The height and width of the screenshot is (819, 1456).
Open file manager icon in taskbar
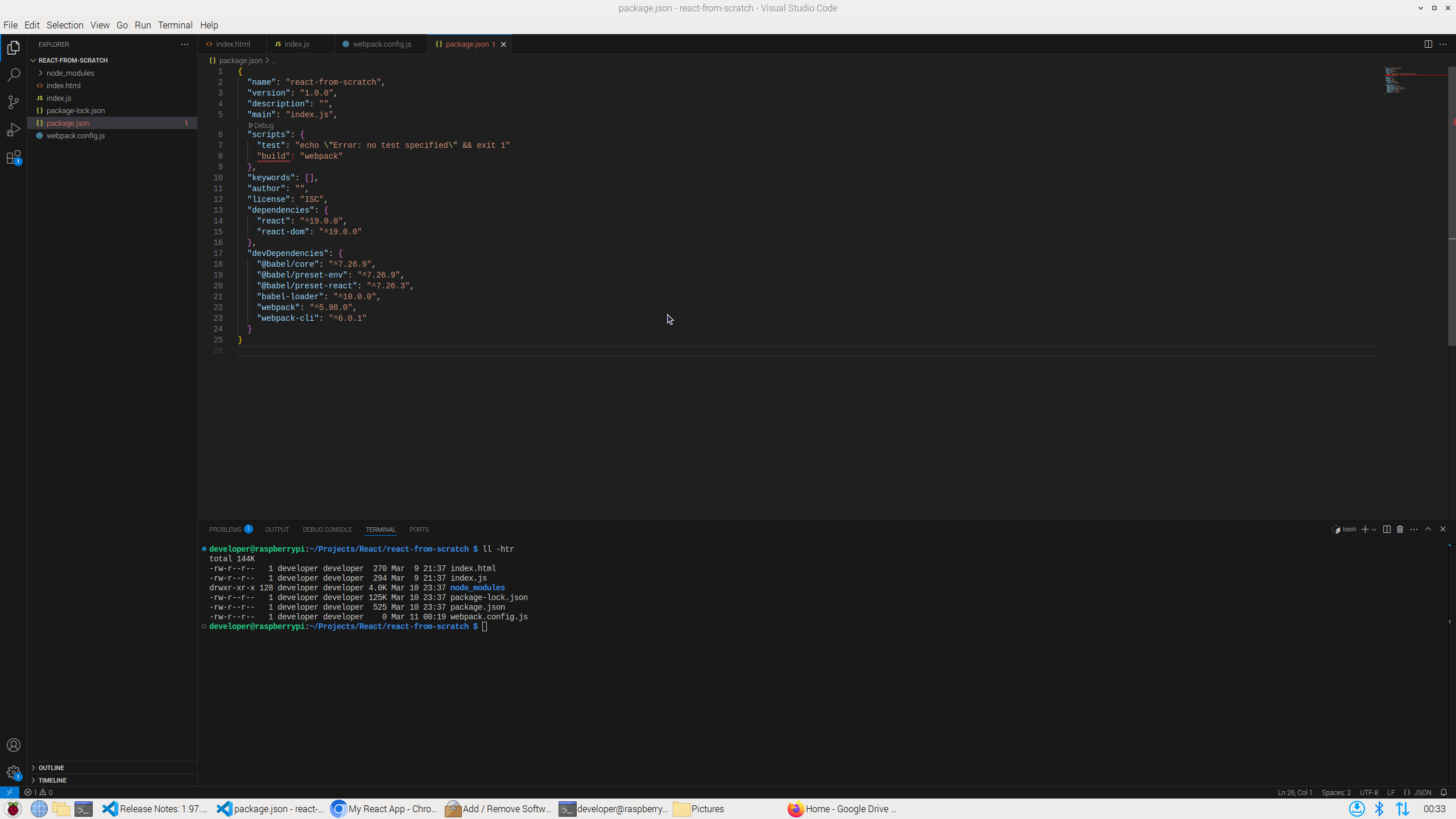coord(61,809)
